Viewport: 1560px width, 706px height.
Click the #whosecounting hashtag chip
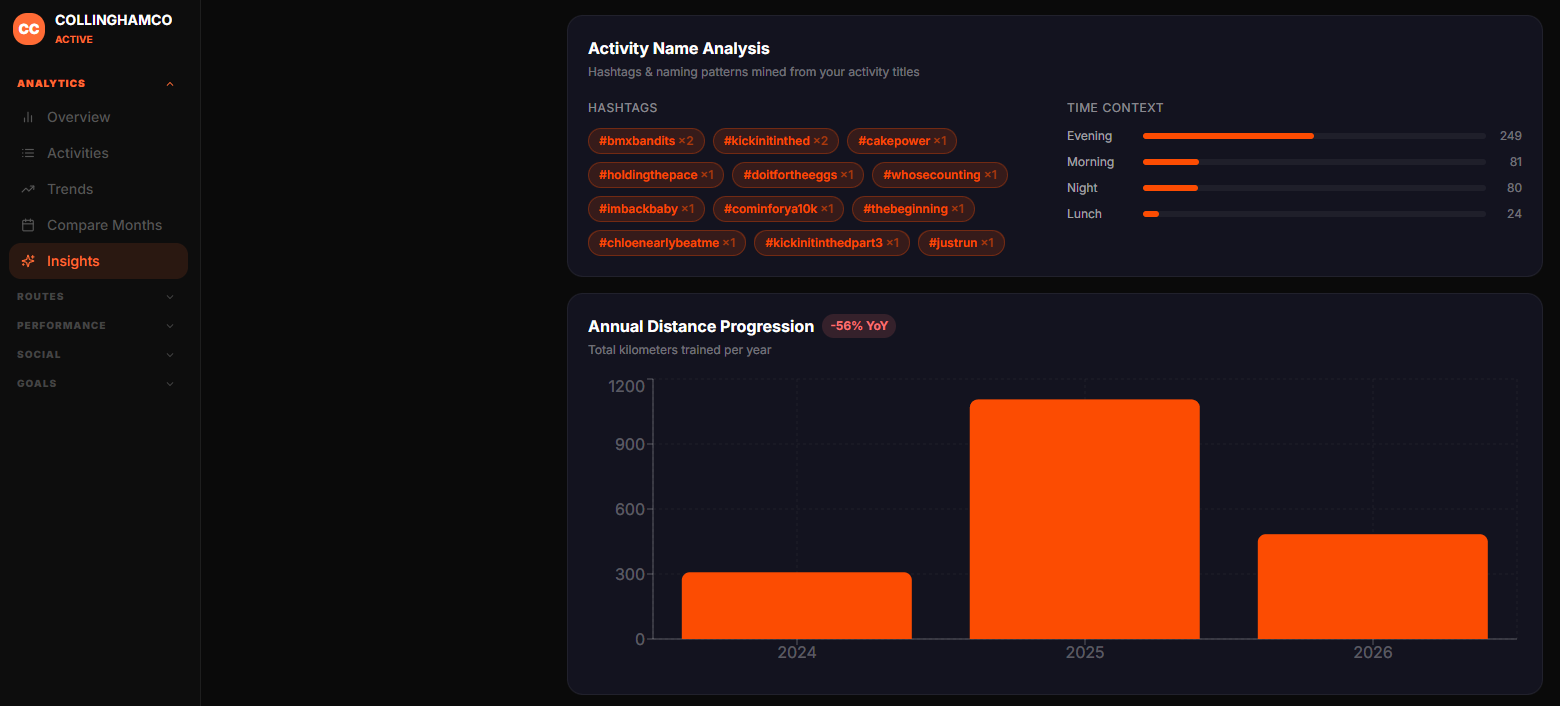click(x=940, y=175)
